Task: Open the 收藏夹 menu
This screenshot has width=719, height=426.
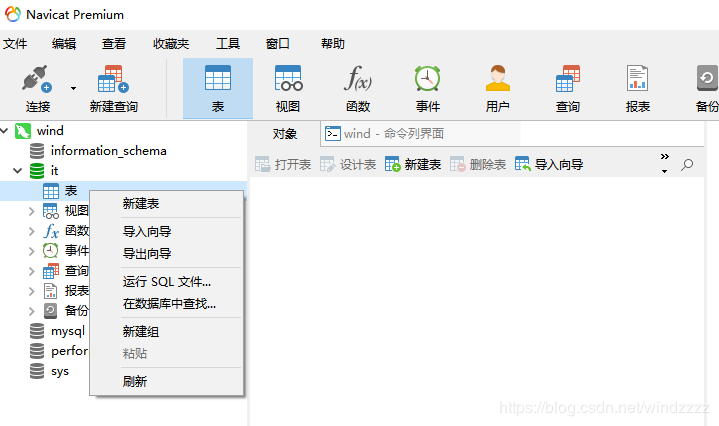Action: pyautogui.click(x=171, y=44)
